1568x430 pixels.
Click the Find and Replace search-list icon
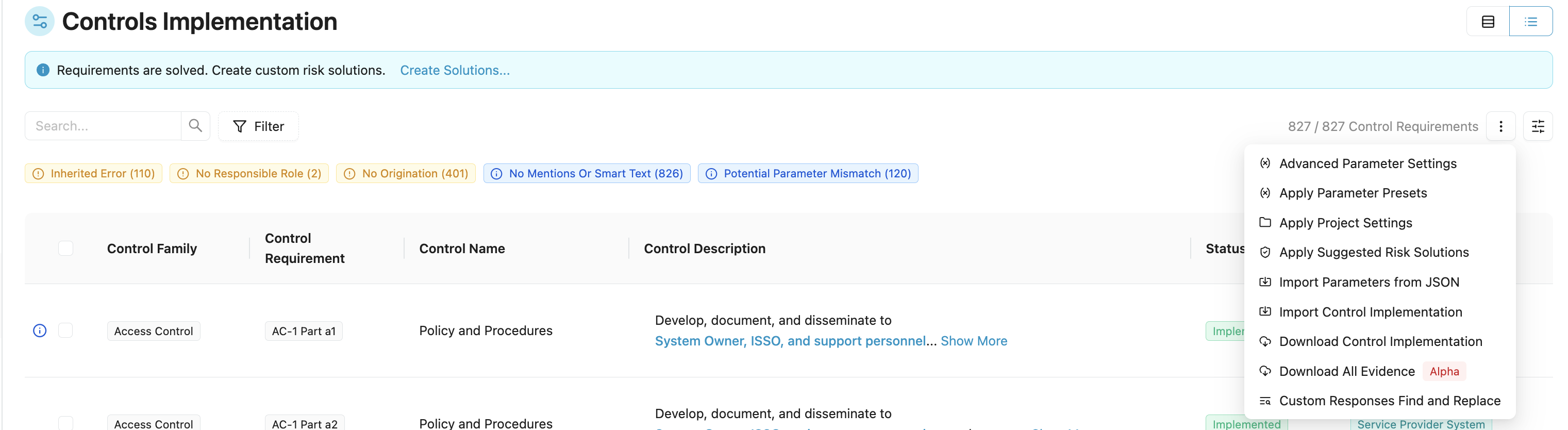pos(1265,401)
